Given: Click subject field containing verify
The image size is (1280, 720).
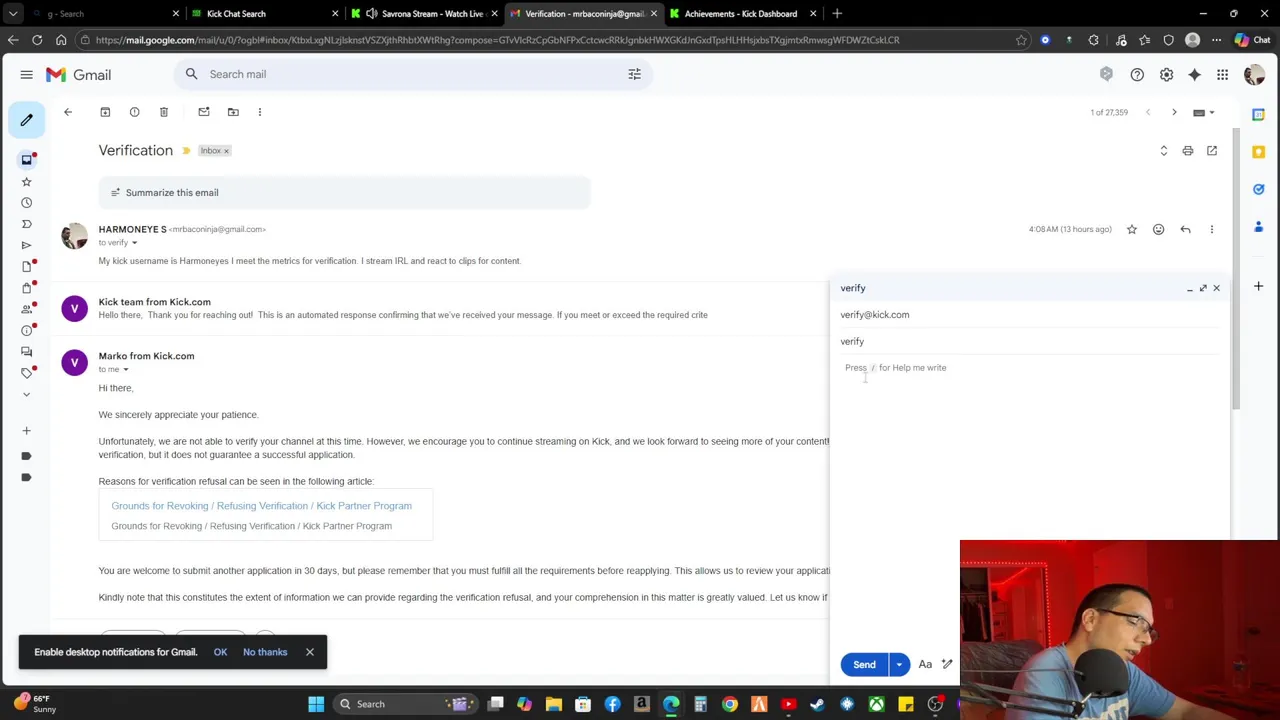Looking at the screenshot, I should (1030, 342).
